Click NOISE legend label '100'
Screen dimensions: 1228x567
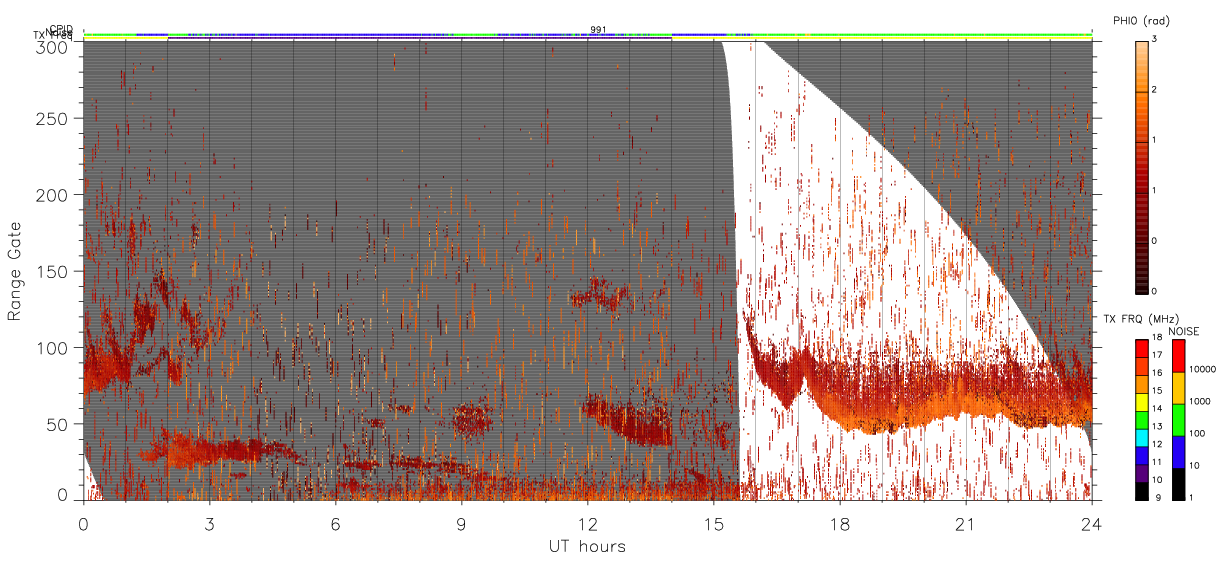(1195, 433)
